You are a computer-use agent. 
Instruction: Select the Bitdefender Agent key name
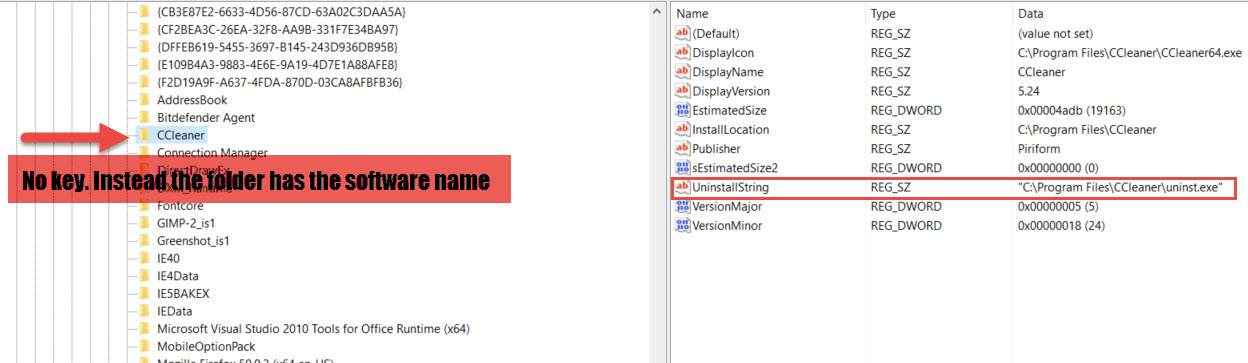pyautogui.click(x=206, y=117)
